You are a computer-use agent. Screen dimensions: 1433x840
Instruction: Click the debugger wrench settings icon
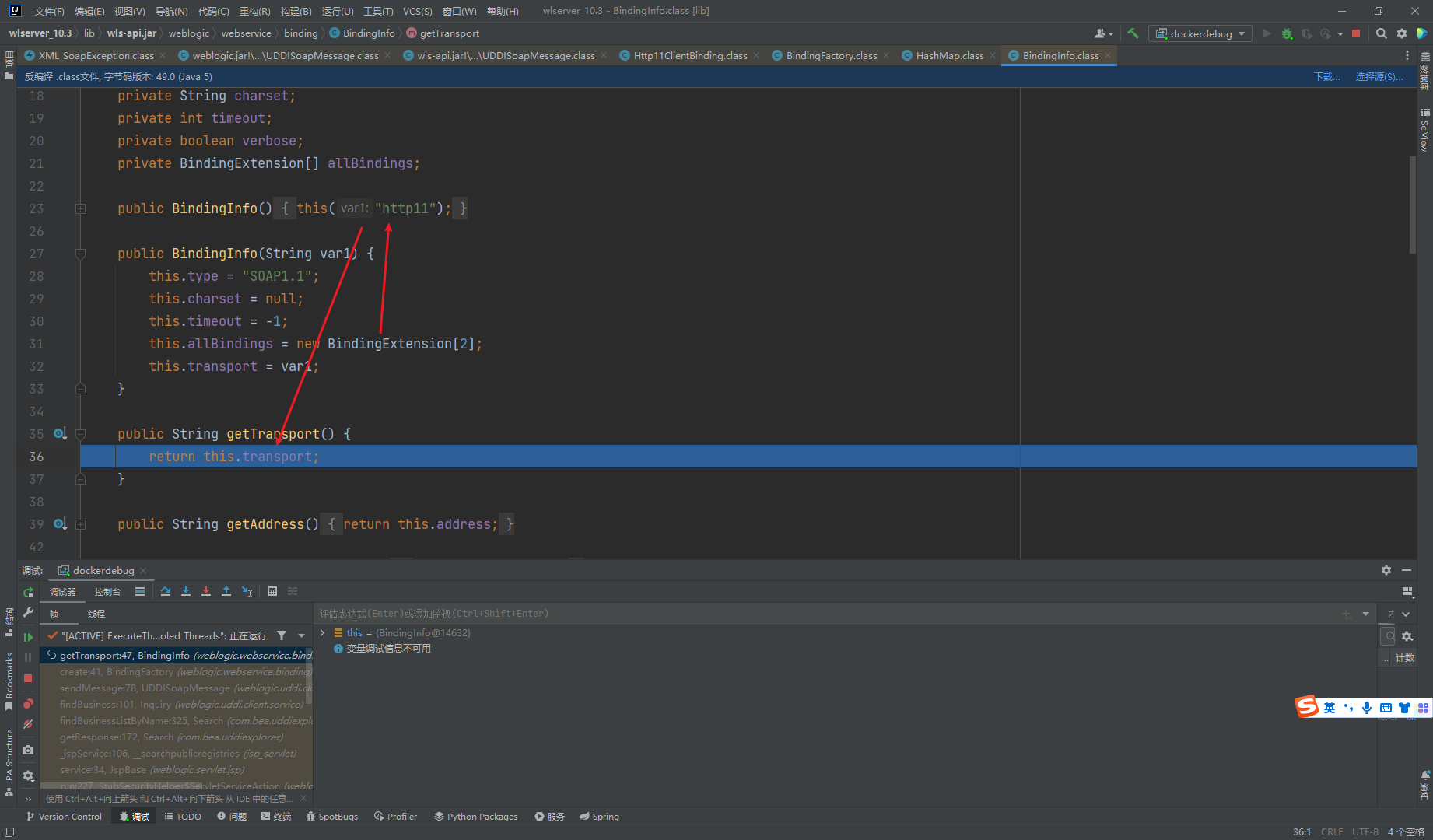pos(28,613)
